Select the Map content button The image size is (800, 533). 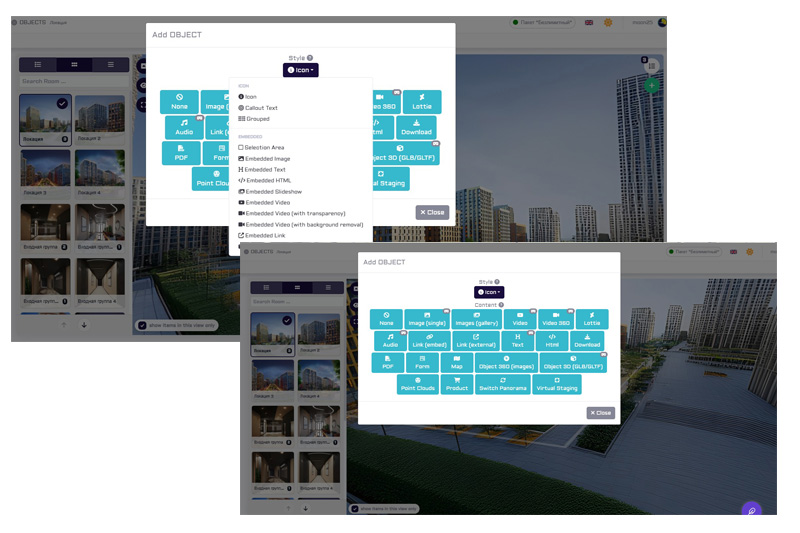click(457, 363)
